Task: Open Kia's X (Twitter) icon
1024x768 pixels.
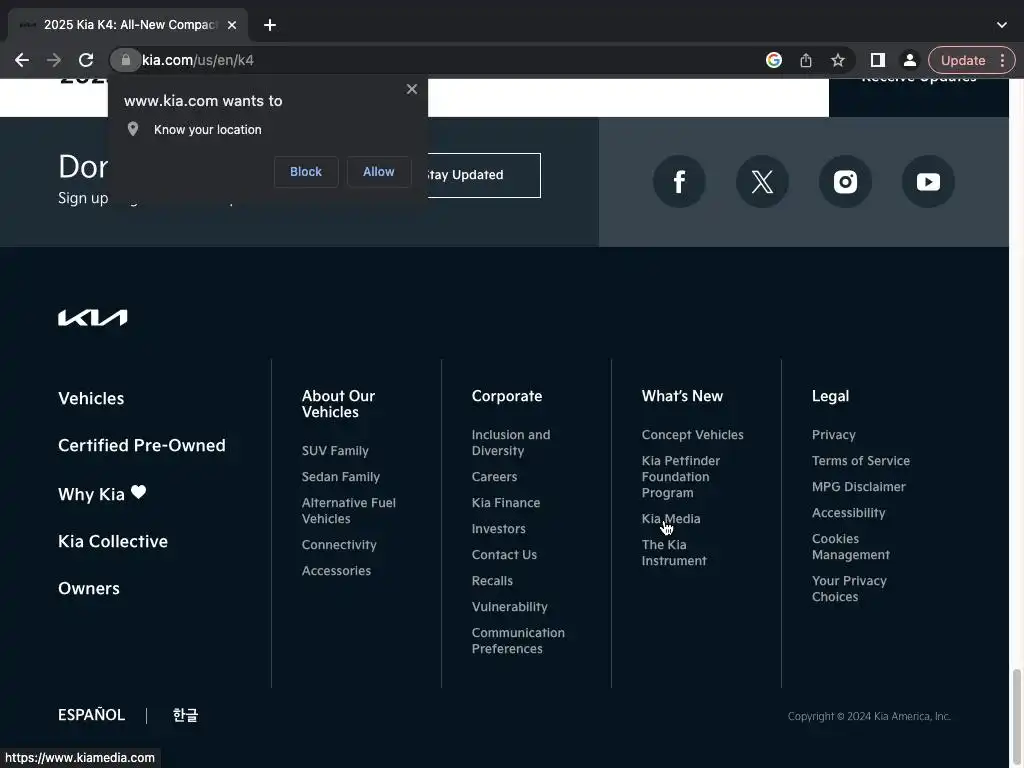Action: [x=762, y=182]
